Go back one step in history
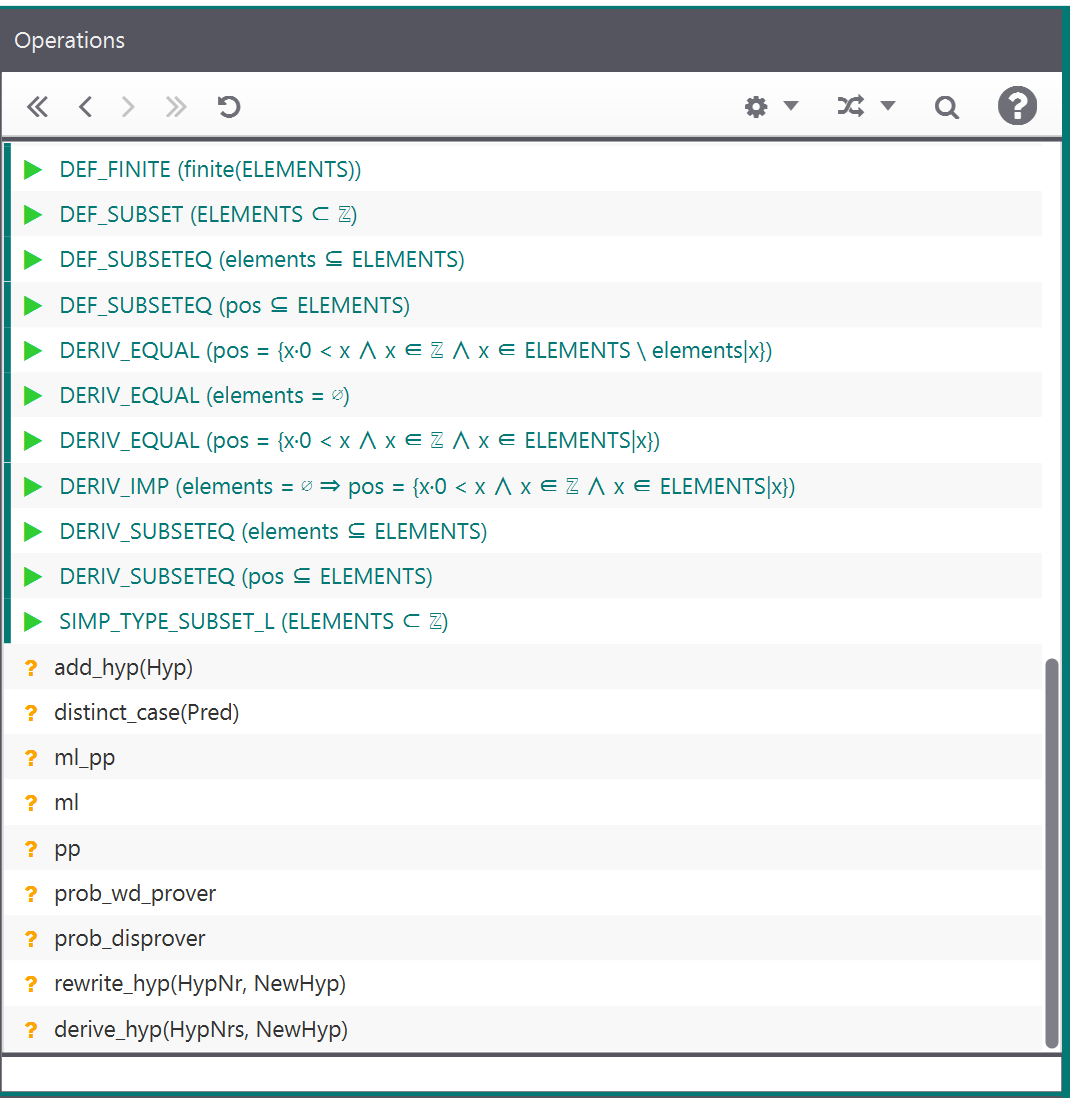Screen dimensions: 1070x1098 click(85, 107)
